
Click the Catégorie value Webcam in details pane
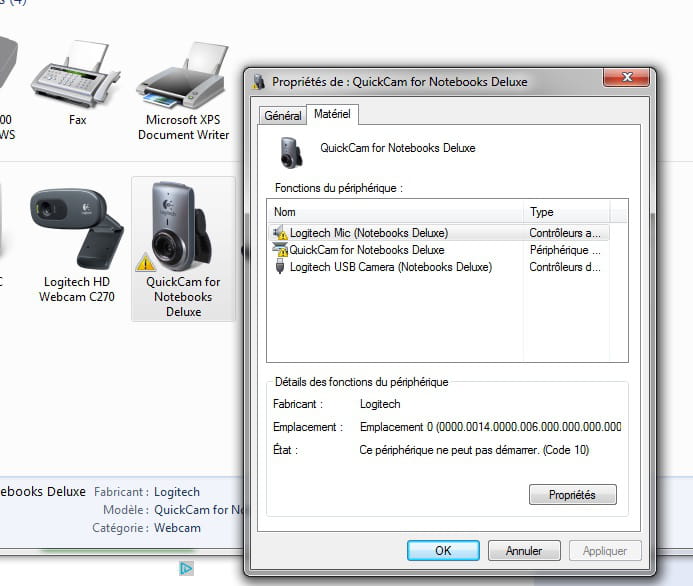[177, 528]
